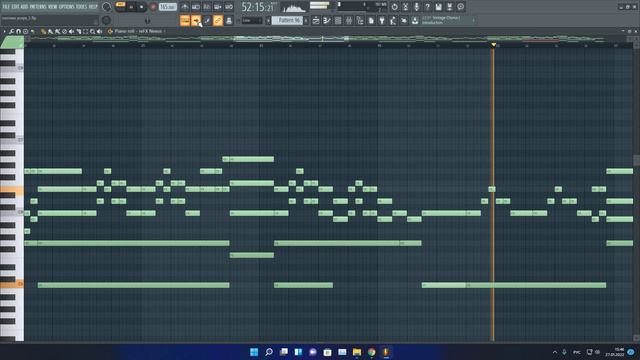This screenshot has width=640, height=360.
Task: Open Windows taskbar Search
Action: coord(269,352)
